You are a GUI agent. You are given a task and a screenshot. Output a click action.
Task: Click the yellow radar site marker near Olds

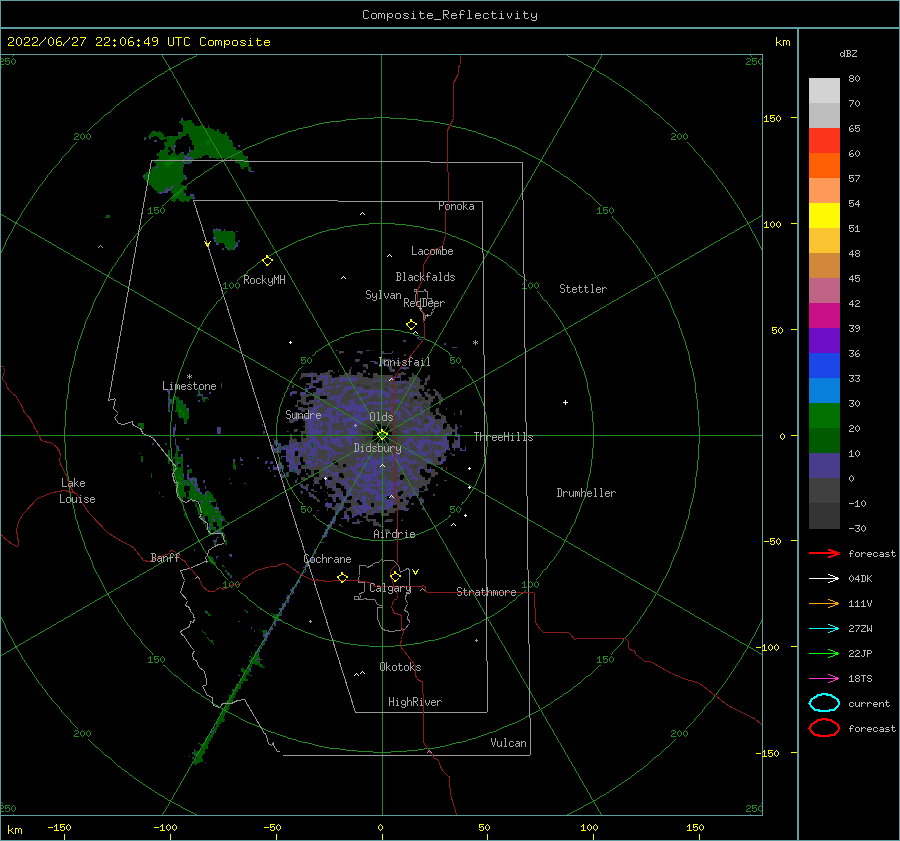382,435
